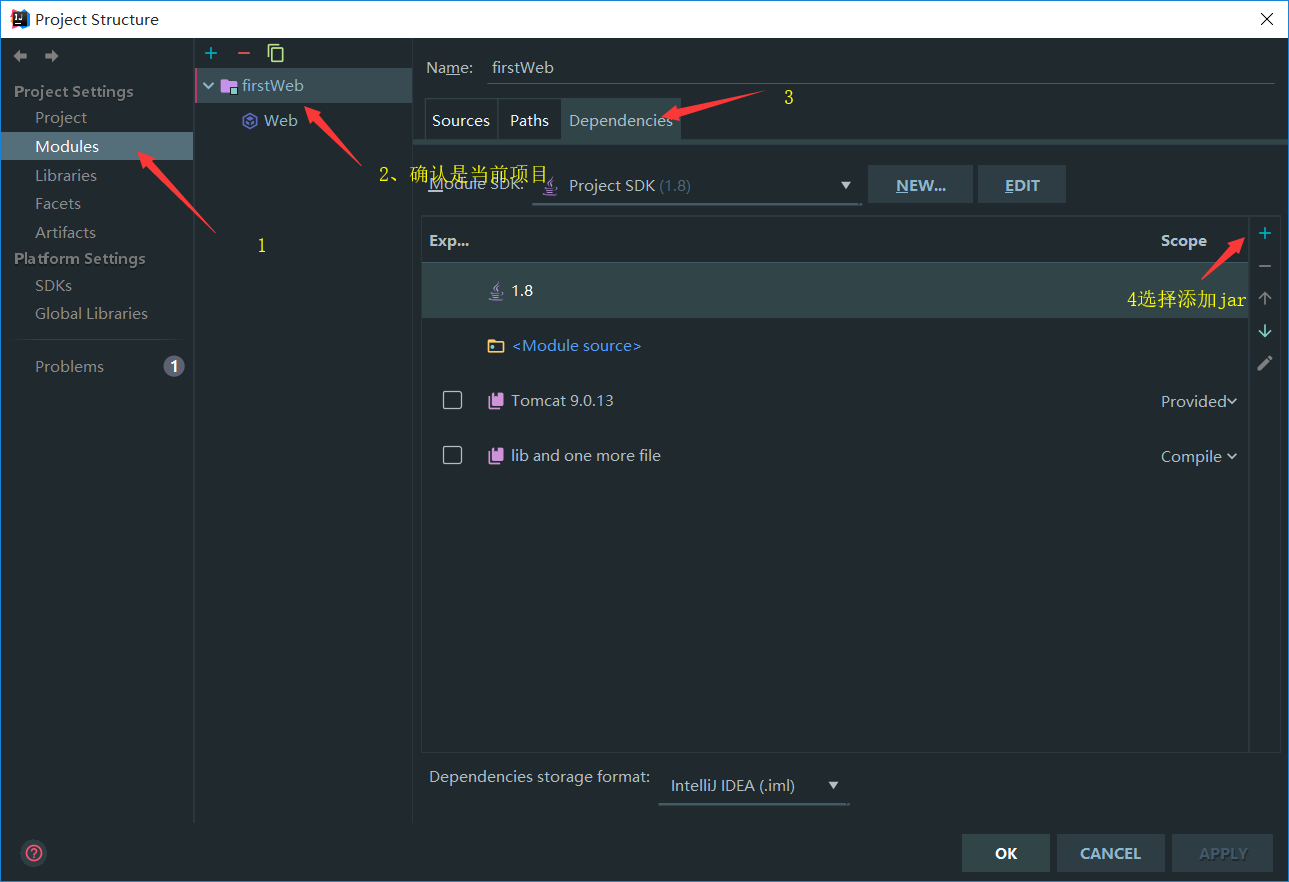Add a new module with plus icon
This screenshot has height=882, width=1289.
click(211, 53)
